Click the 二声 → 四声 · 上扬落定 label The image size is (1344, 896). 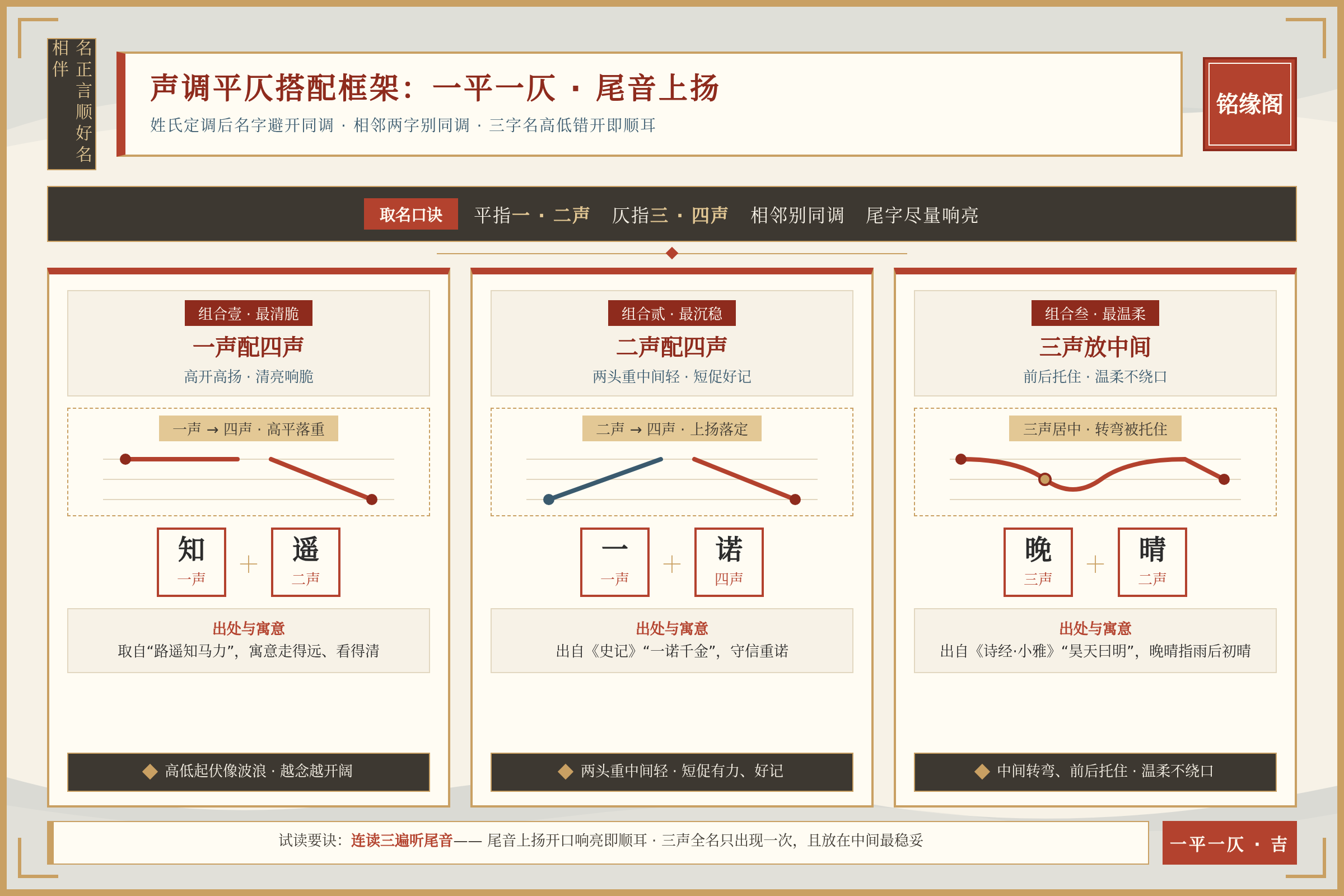(x=672, y=428)
